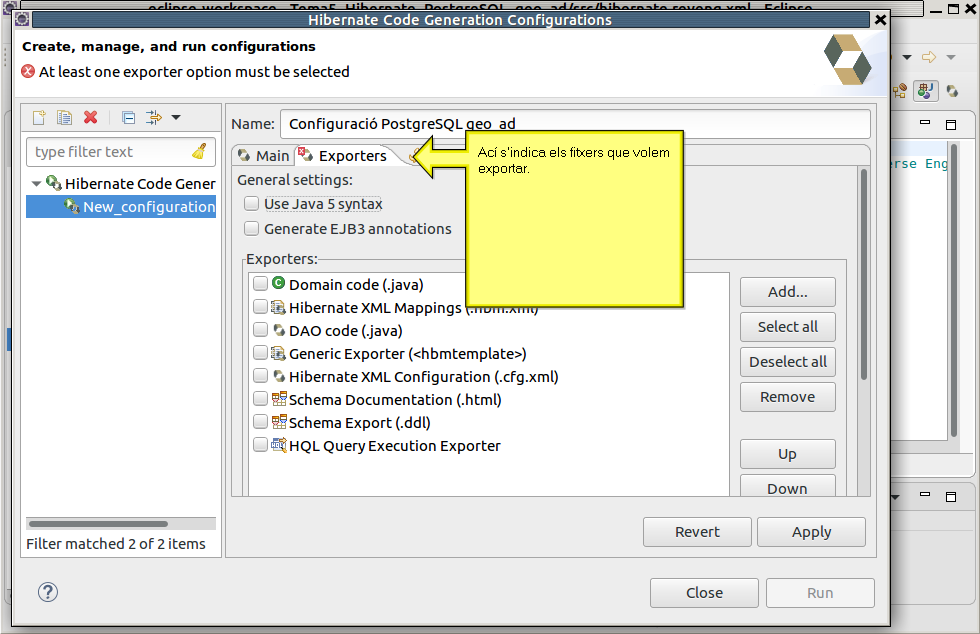The image size is (980, 634).
Task: Open the forward arrow dropdown in Eclipse toolbar
Action: pyautogui.click(x=951, y=57)
